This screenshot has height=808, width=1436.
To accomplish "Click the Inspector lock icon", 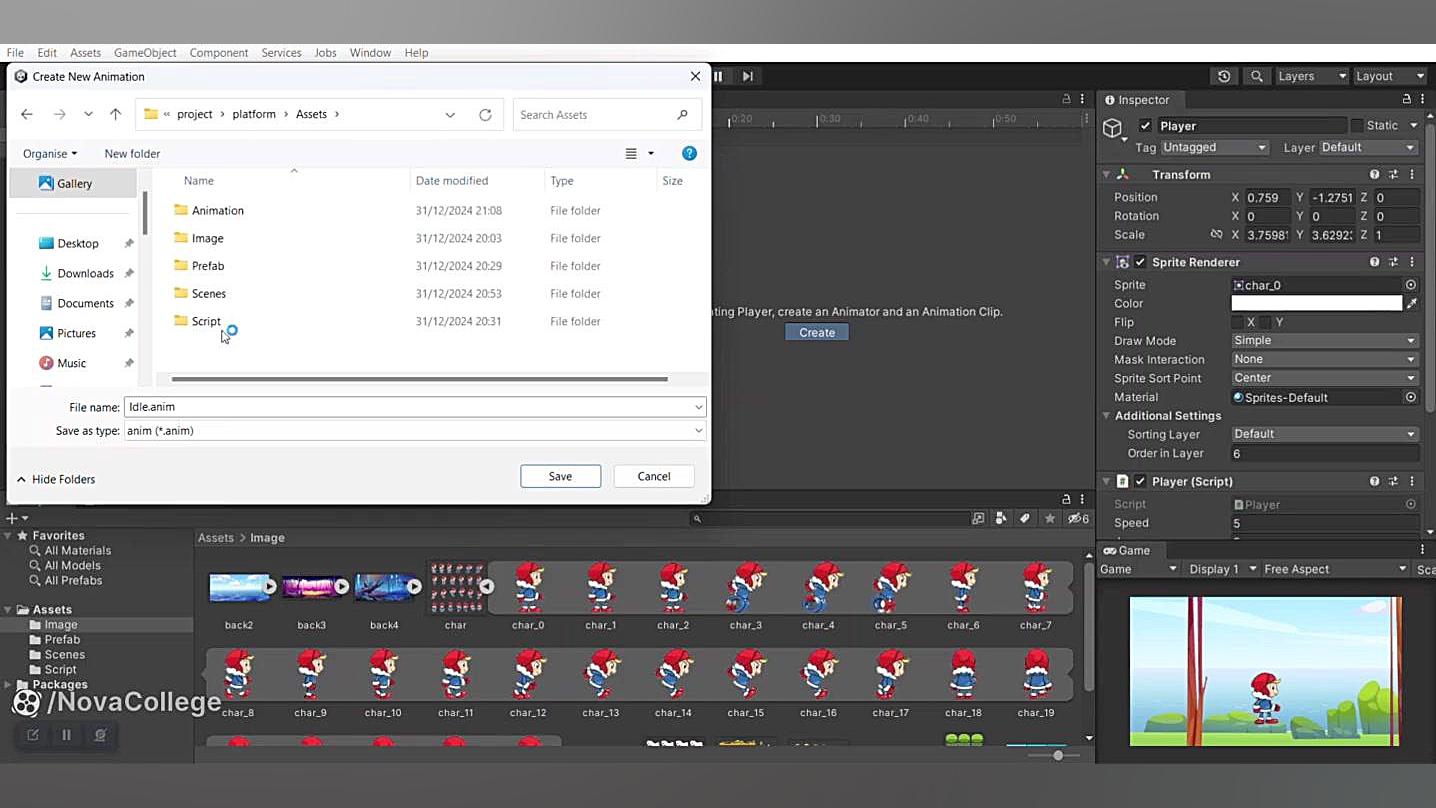I will [1406, 99].
